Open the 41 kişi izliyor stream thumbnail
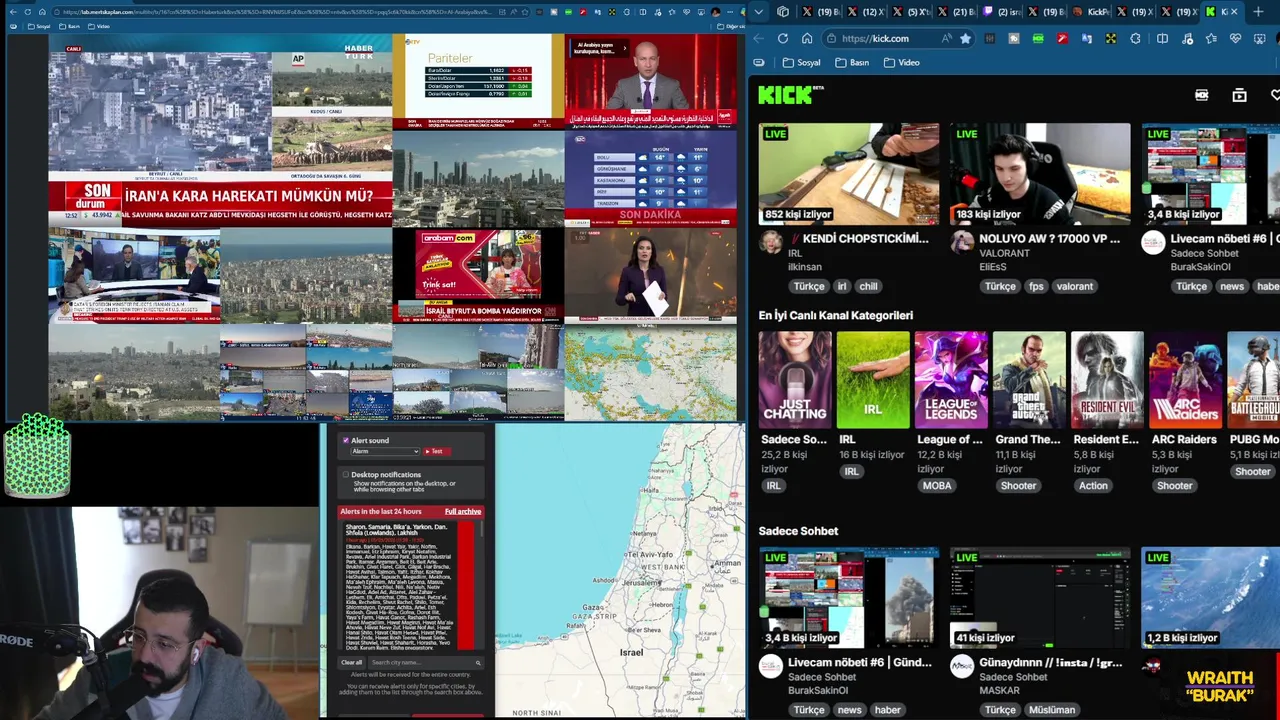This screenshot has height=720, width=1280. (1040, 598)
